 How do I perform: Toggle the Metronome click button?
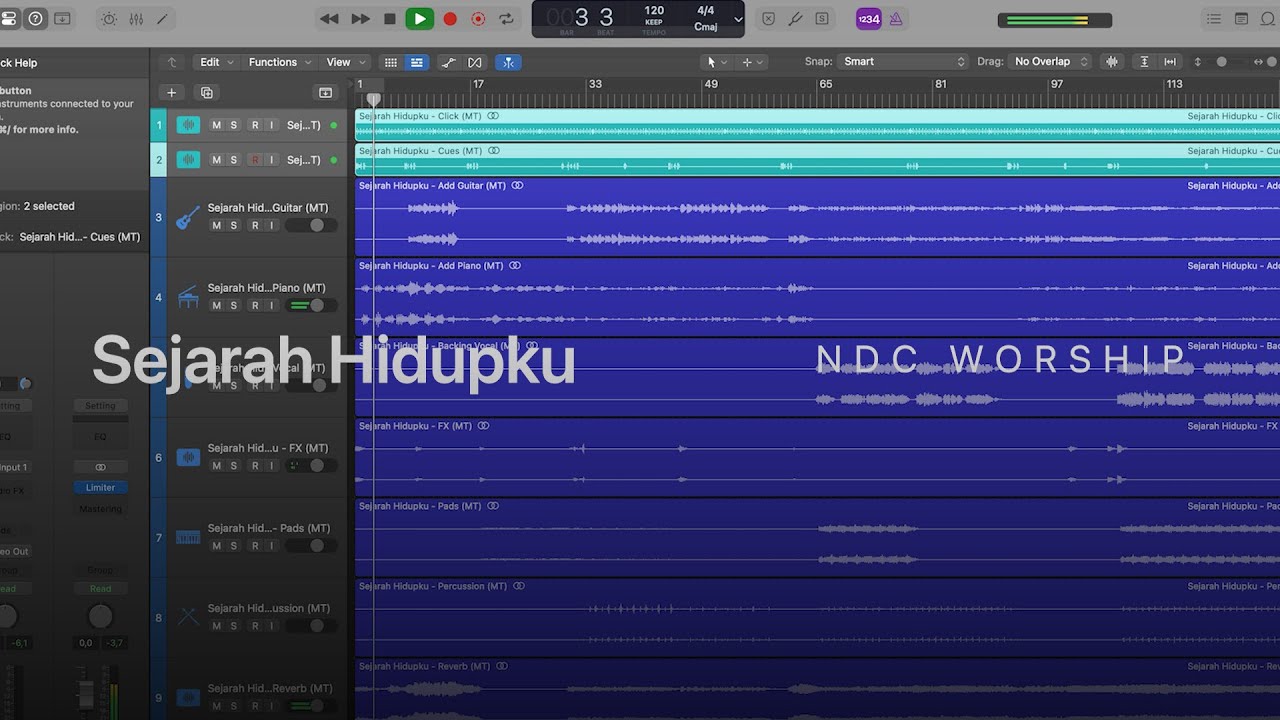[896, 18]
